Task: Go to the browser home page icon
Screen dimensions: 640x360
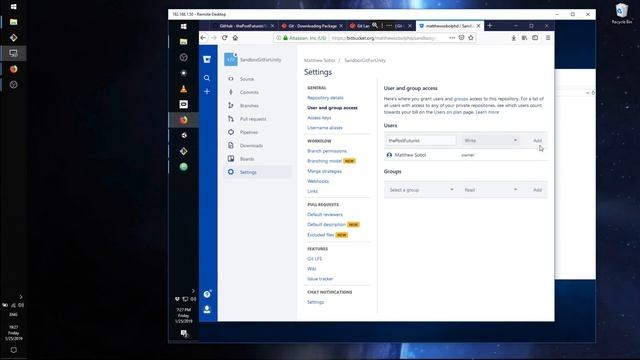Action: tap(235, 38)
